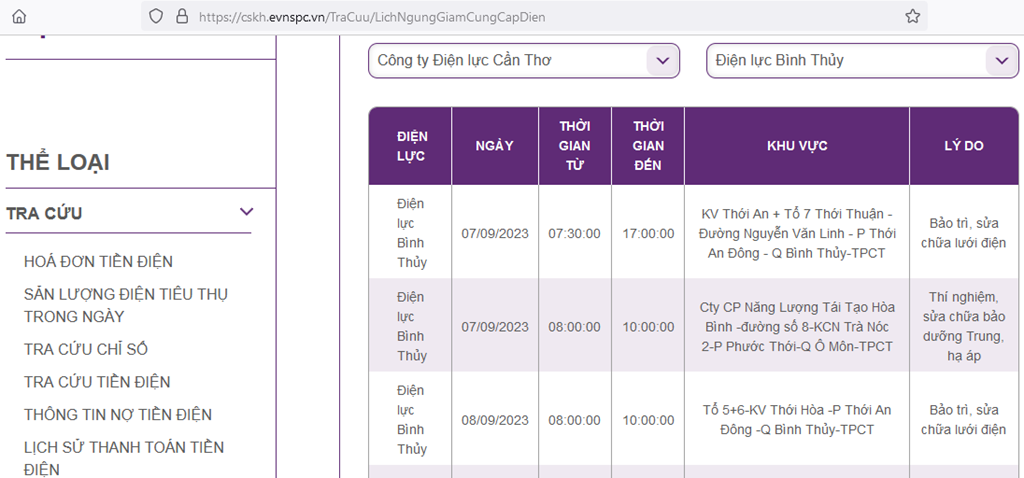The width and height of the screenshot is (1024, 478).
Task: Select SẢN LƯỢNG ĐIỆN TIÊU THỤ TRONG NGÀY
Action: (x=126, y=306)
